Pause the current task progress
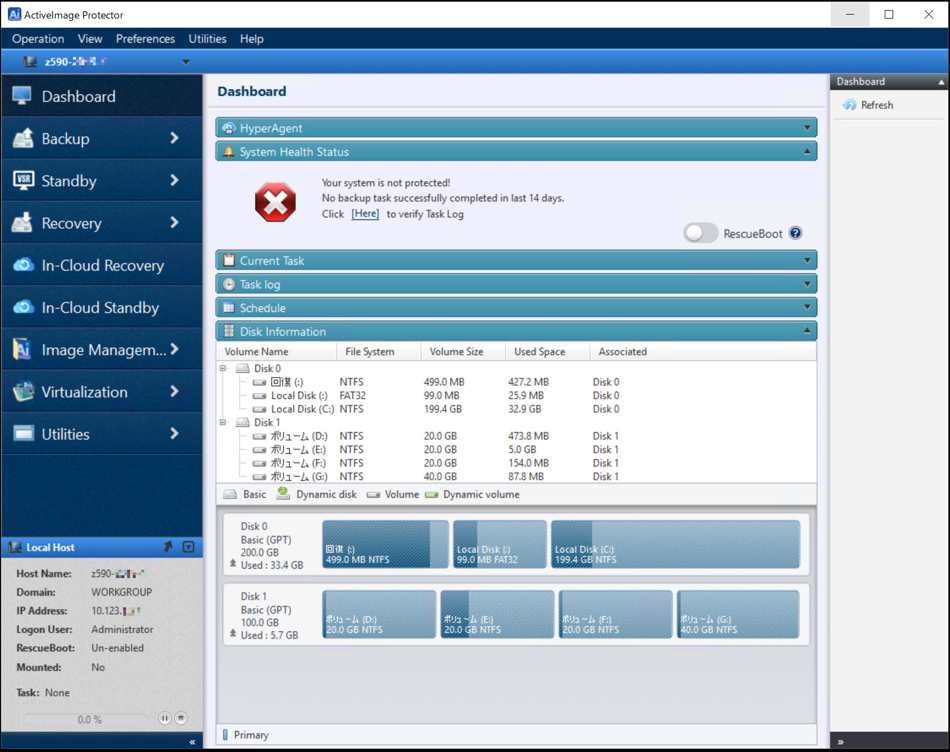Image resolution: width=950 pixels, height=752 pixels. [x=164, y=718]
